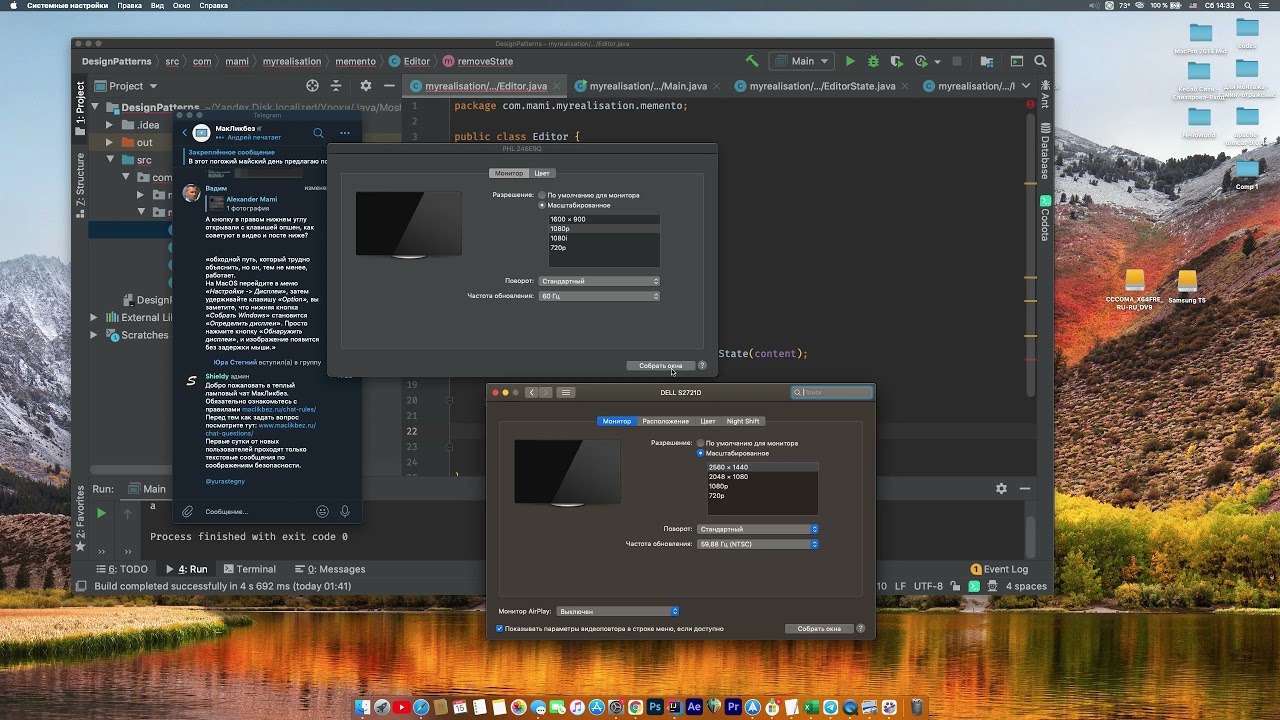Select scaled resolution radio in DELL window

click(x=701, y=453)
